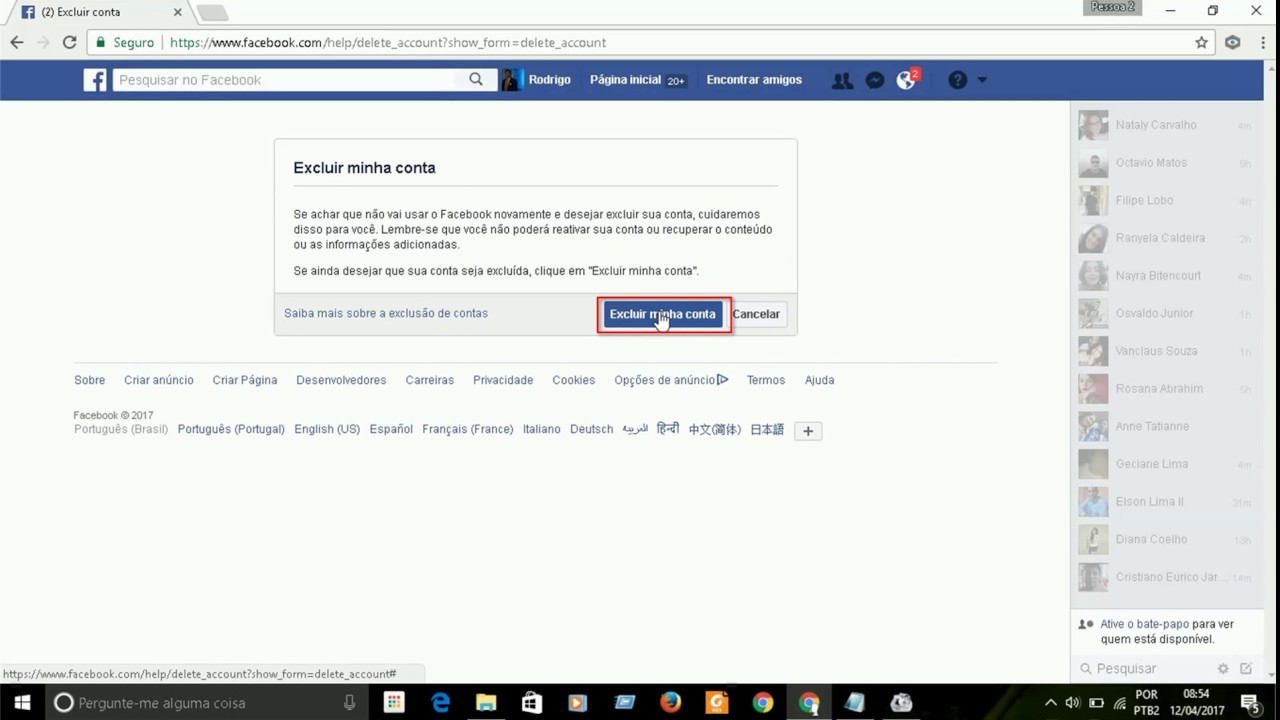Screen dimensions: 1280x720
Task: Click the new message compose icon in chat
Action: [1246, 668]
